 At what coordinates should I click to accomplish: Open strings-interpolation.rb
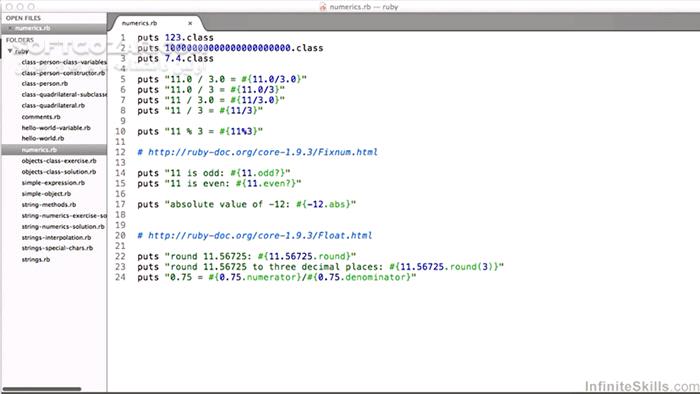coord(56,237)
